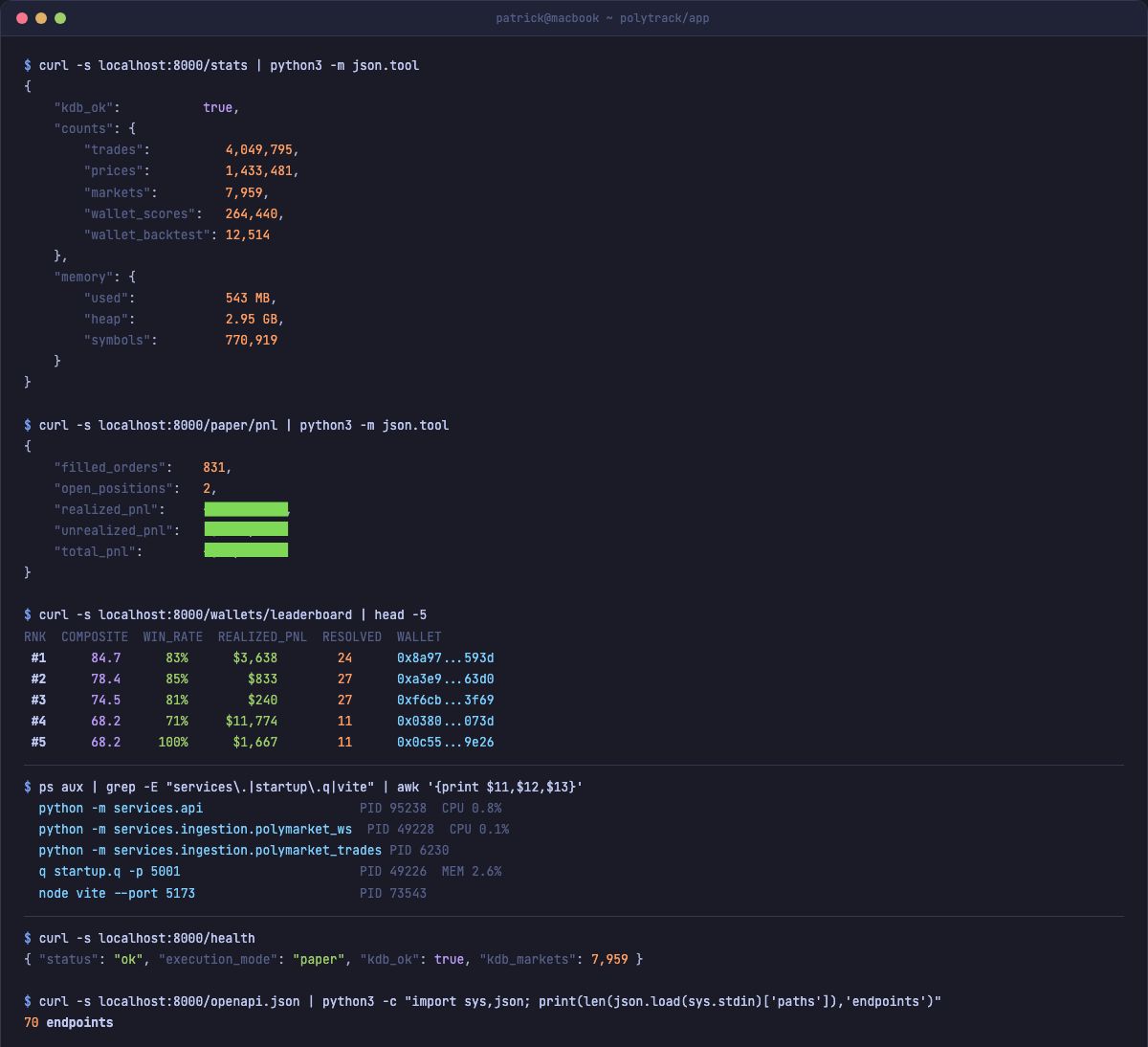
Task: Click the ps aux grep command line
Action: (303, 787)
